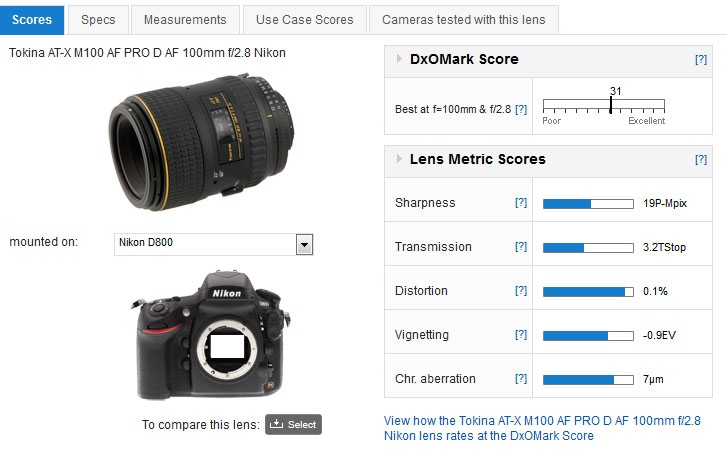
Task: Click the 3.2TStop transmission value
Action: tap(664, 247)
